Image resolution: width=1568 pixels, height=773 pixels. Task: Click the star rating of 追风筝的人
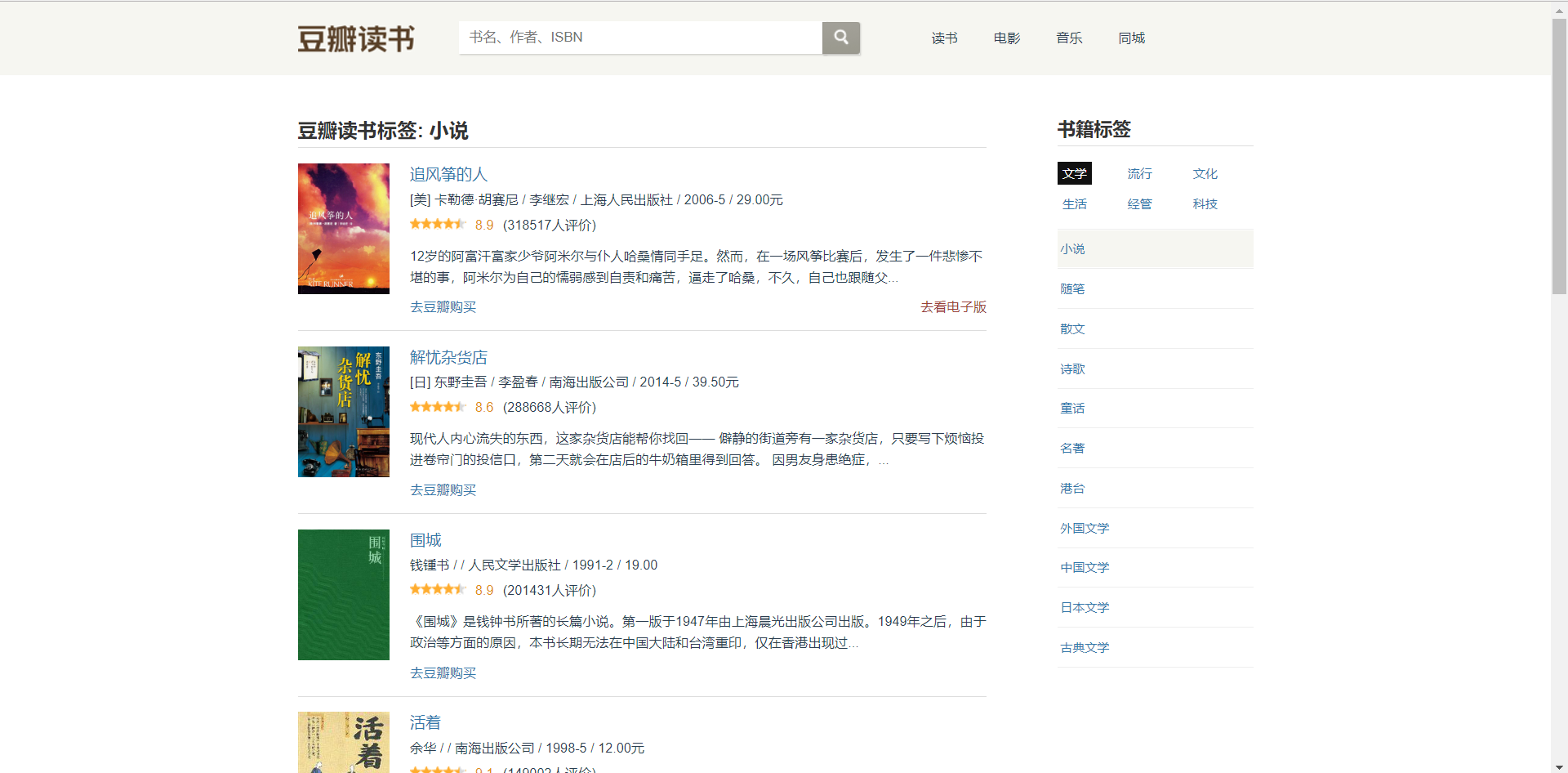[x=438, y=224]
